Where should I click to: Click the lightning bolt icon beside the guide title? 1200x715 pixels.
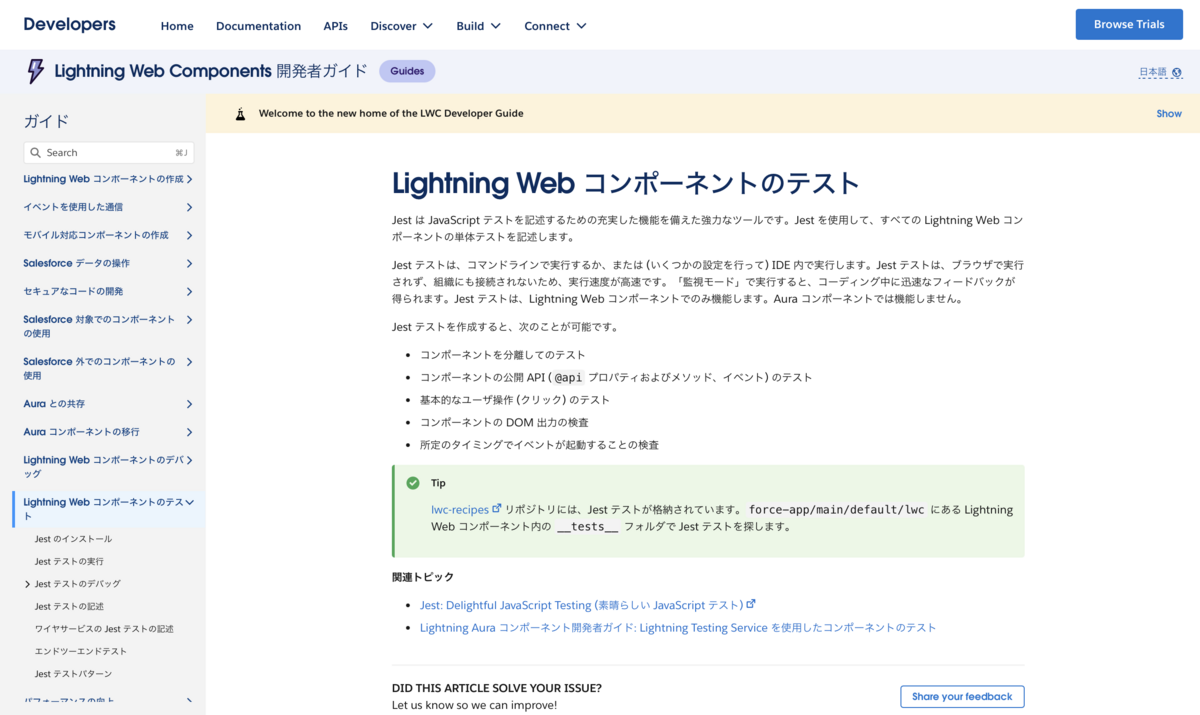point(36,71)
